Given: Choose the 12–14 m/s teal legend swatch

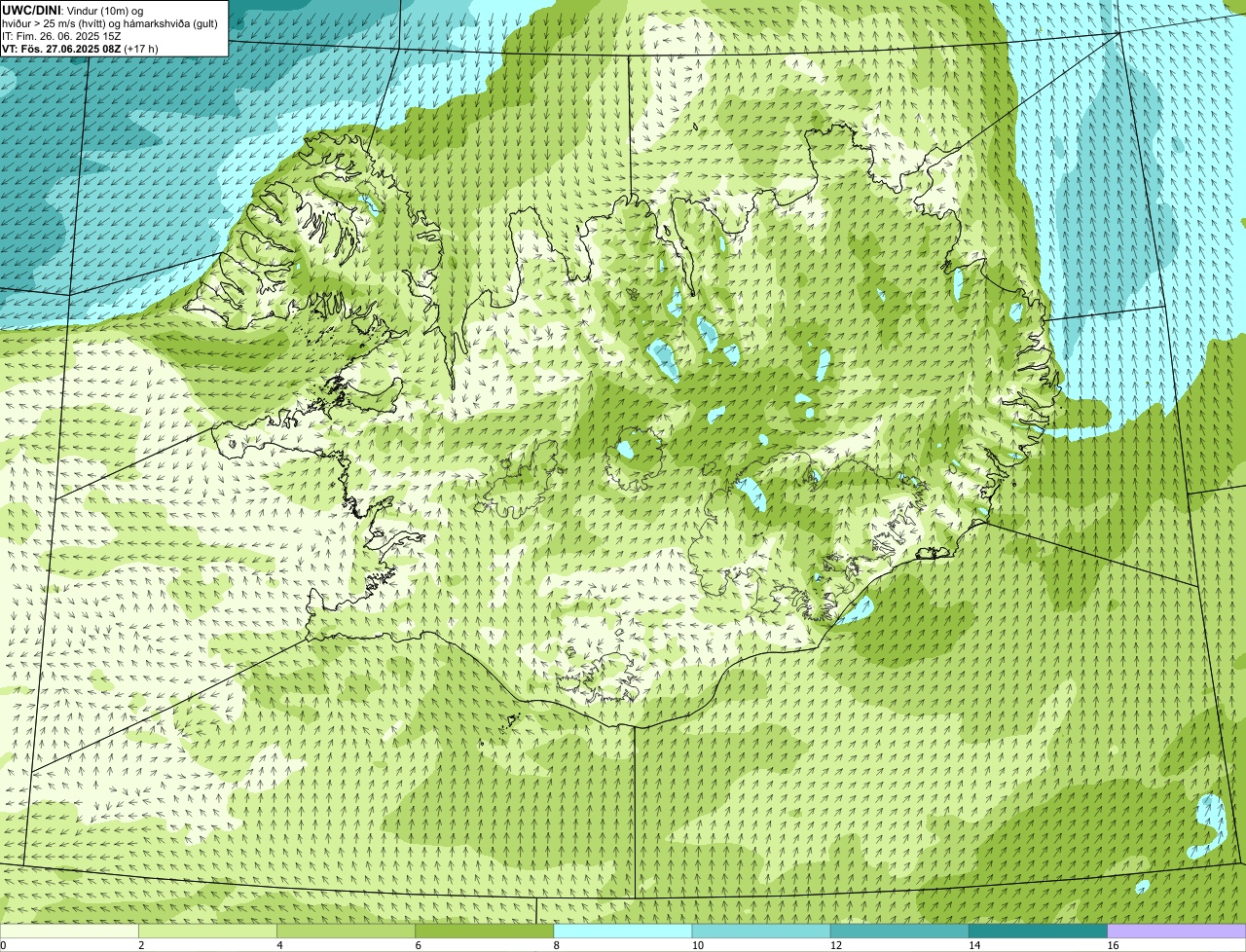Looking at the screenshot, I should (899, 932).
